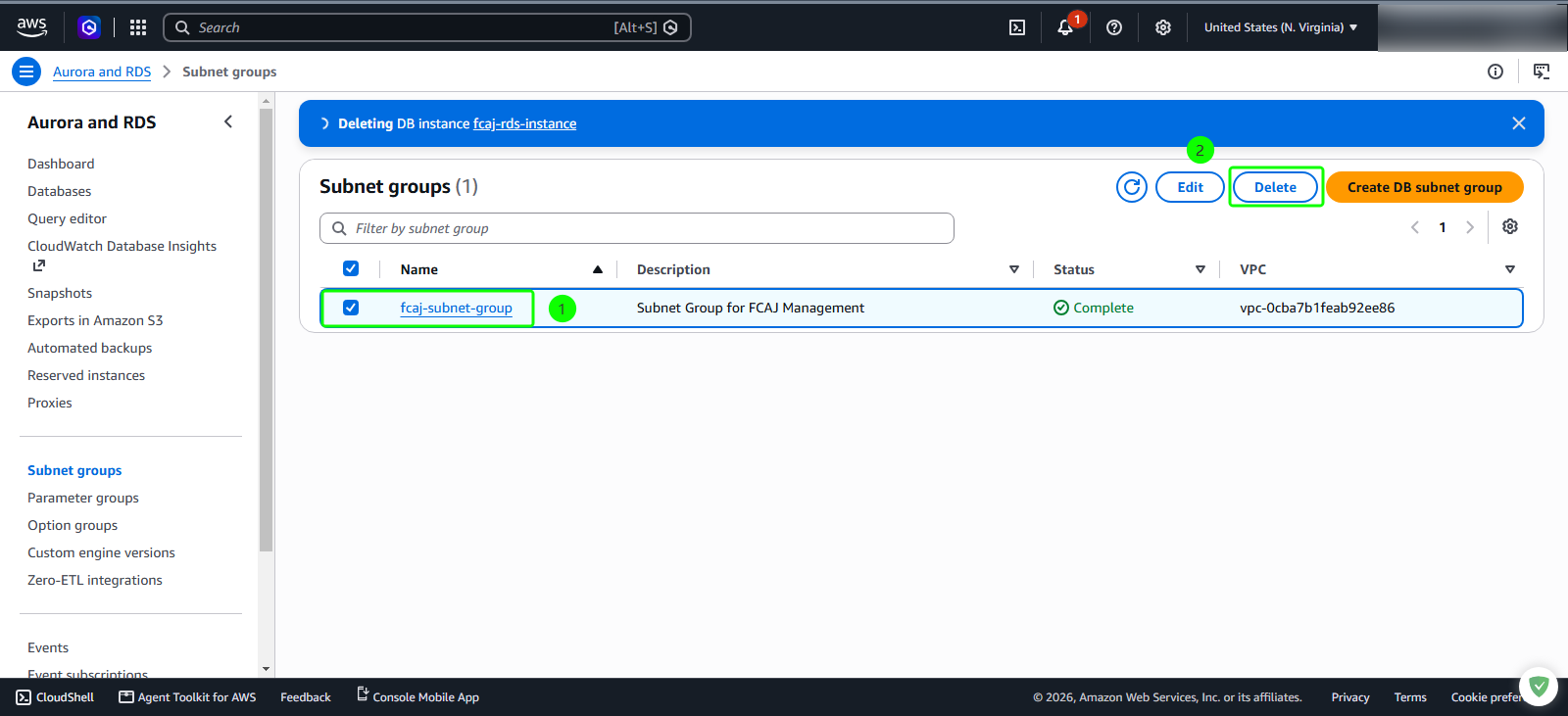Dismiss the Deleting DB instance banner
This screenshot has width=1568, height=716.
[x=1519, y=123]
